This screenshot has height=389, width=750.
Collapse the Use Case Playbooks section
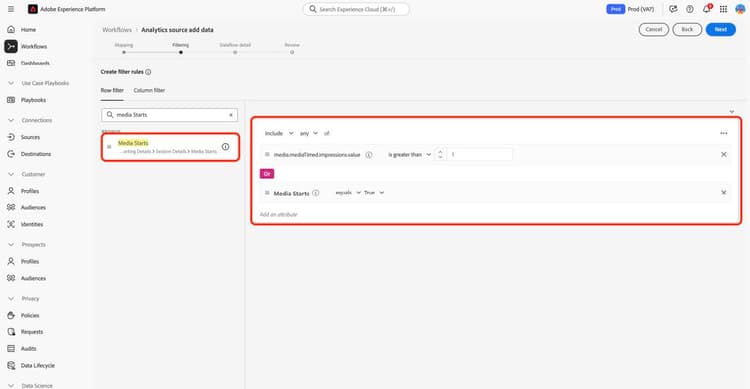[11, 83]
